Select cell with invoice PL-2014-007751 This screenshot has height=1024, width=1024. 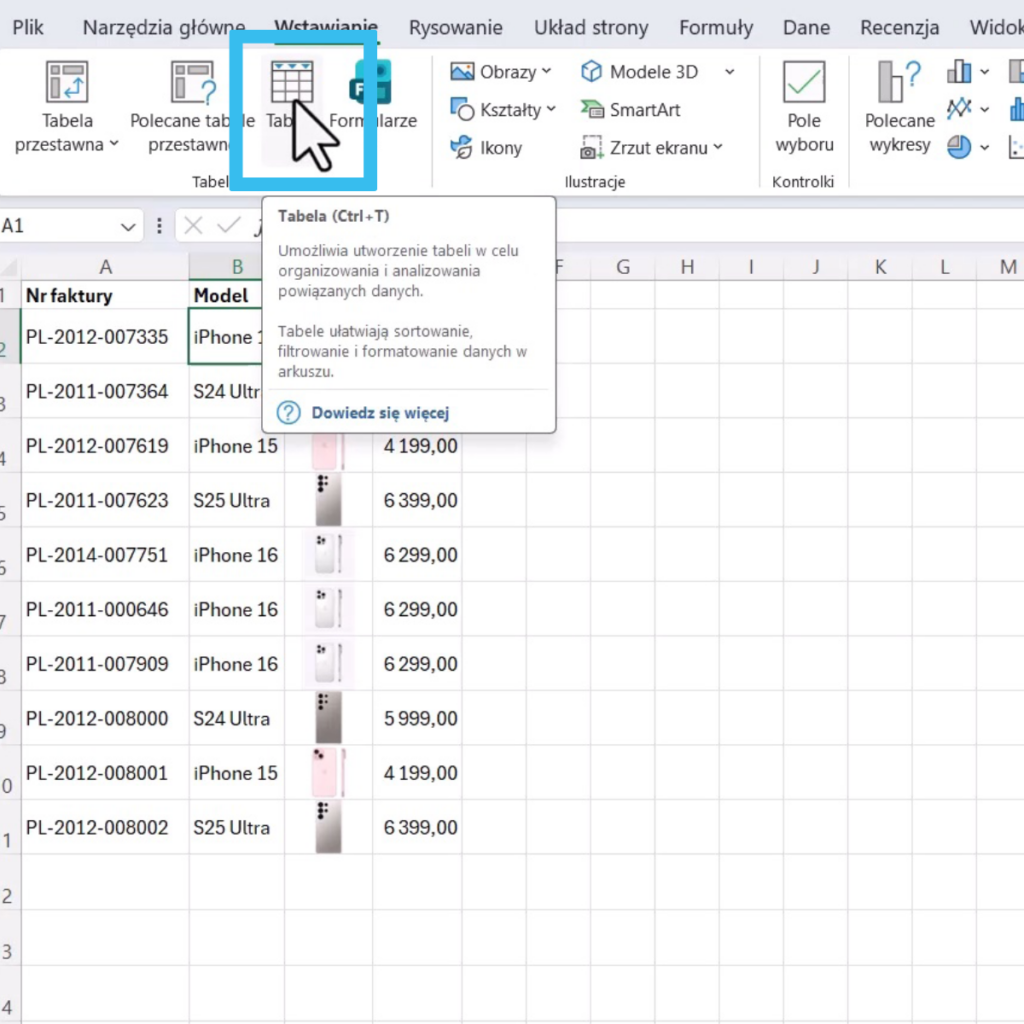tap(97, 555)
